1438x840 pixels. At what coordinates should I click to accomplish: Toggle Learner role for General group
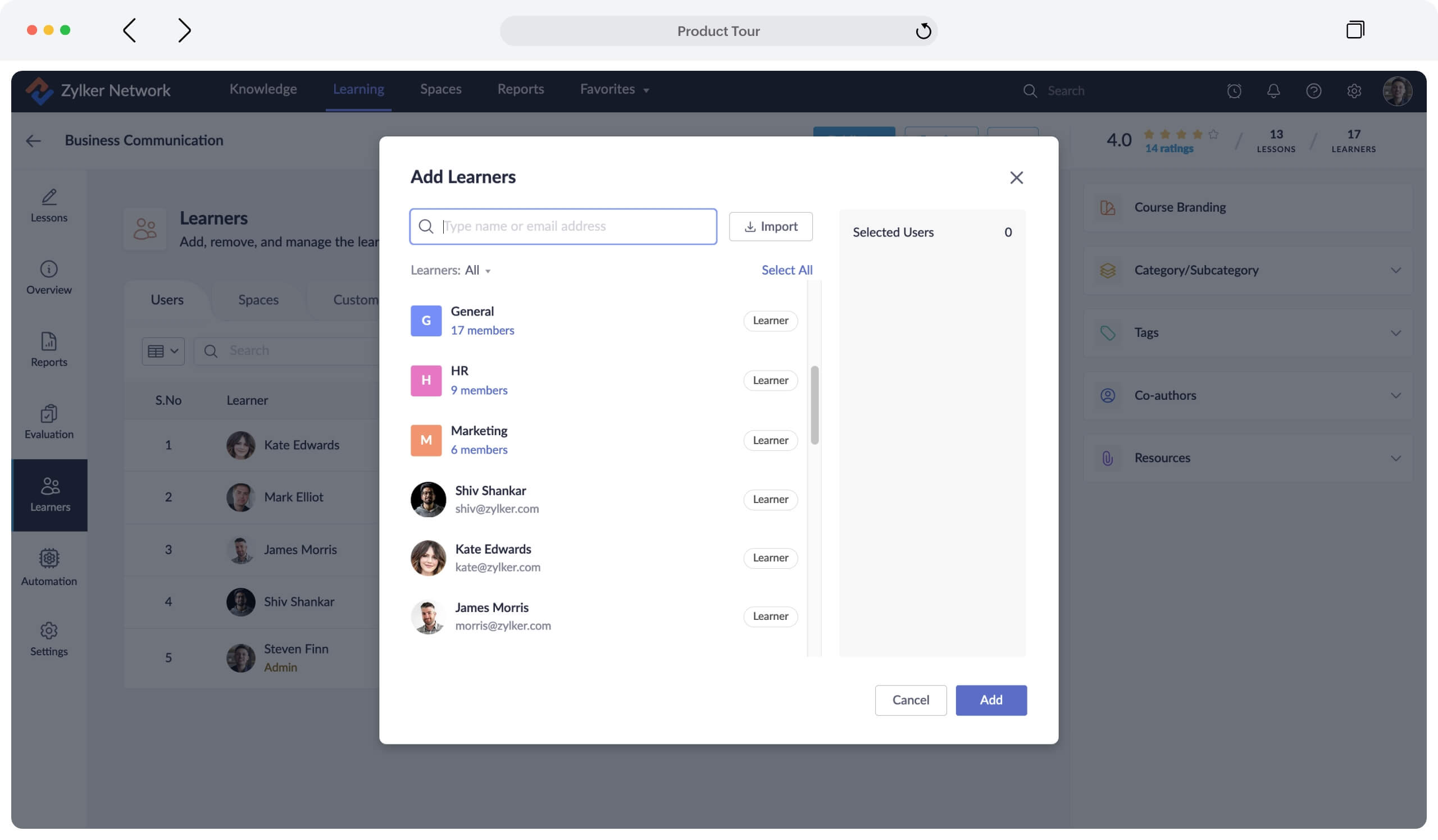click(x=770, y=321)
